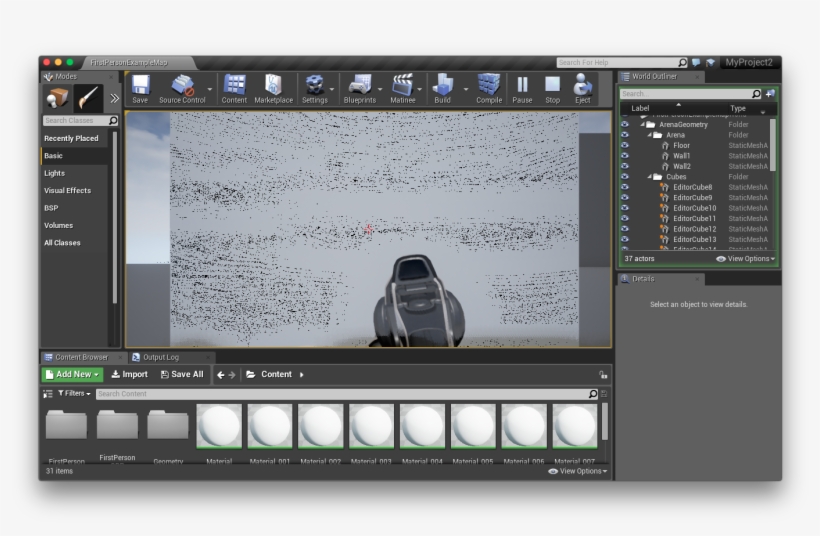Click the Import button
The height and width of the screenshot is (536, 820).
pos(129,374)
